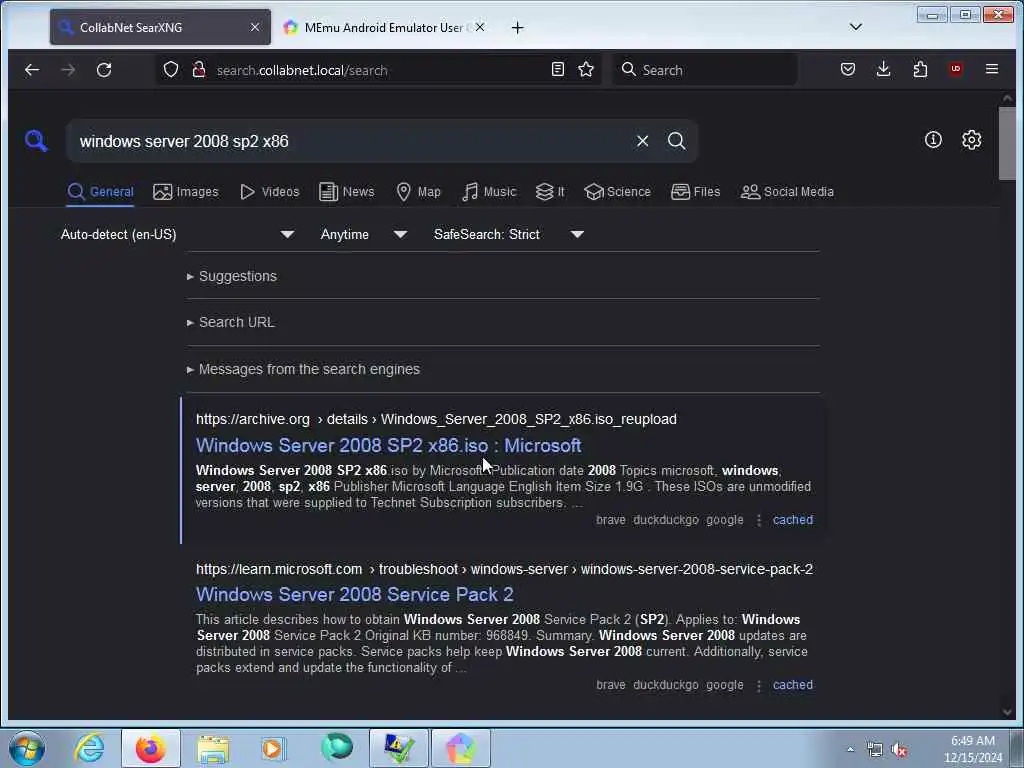Screen dimensions: 1024x768
Task: Open cached link for archive.org result
Action: (793, 520)
